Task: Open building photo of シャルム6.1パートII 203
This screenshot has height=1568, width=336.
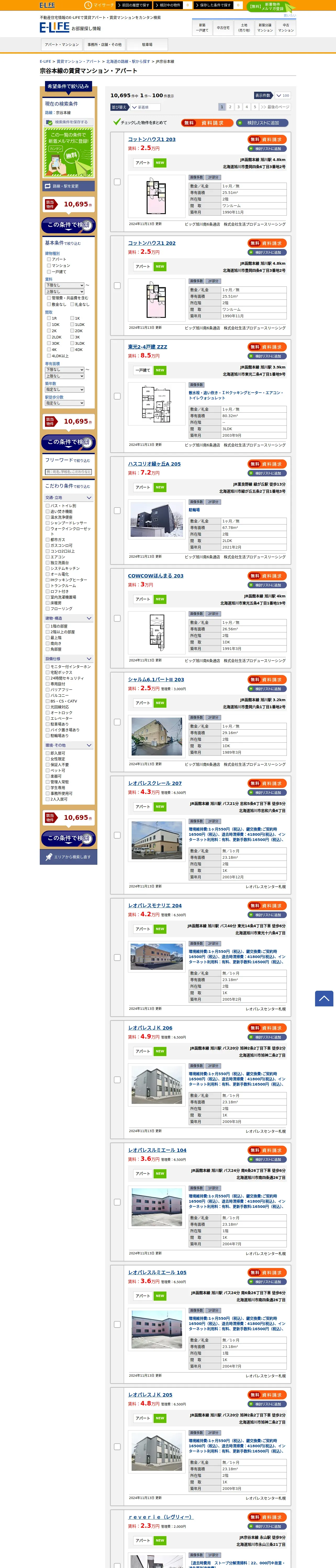Action: [157, 736]
